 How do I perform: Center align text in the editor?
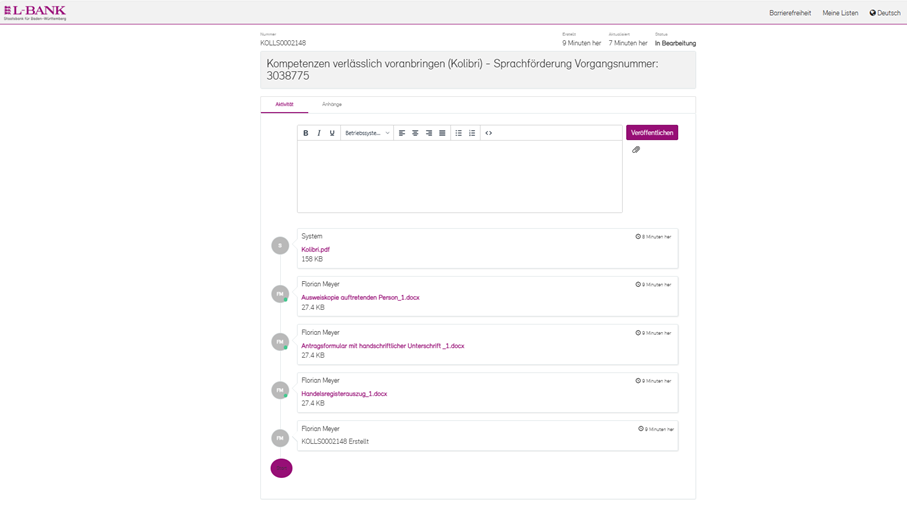(x=415, y=133)
